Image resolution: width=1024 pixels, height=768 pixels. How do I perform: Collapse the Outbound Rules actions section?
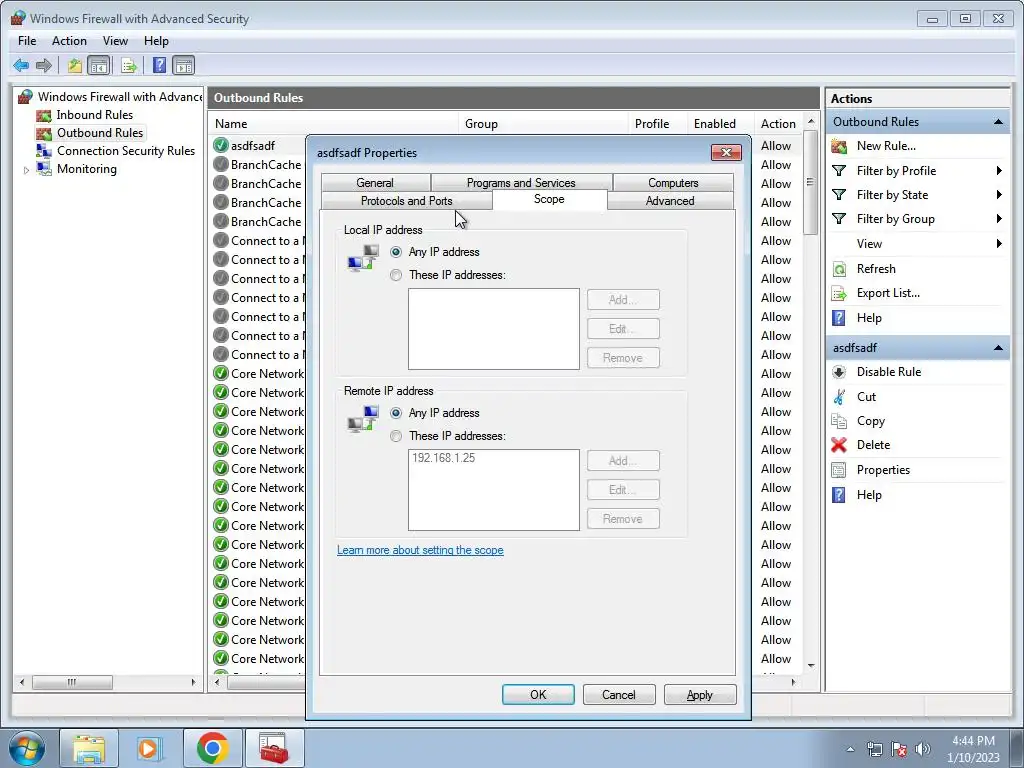click(998, 122)
